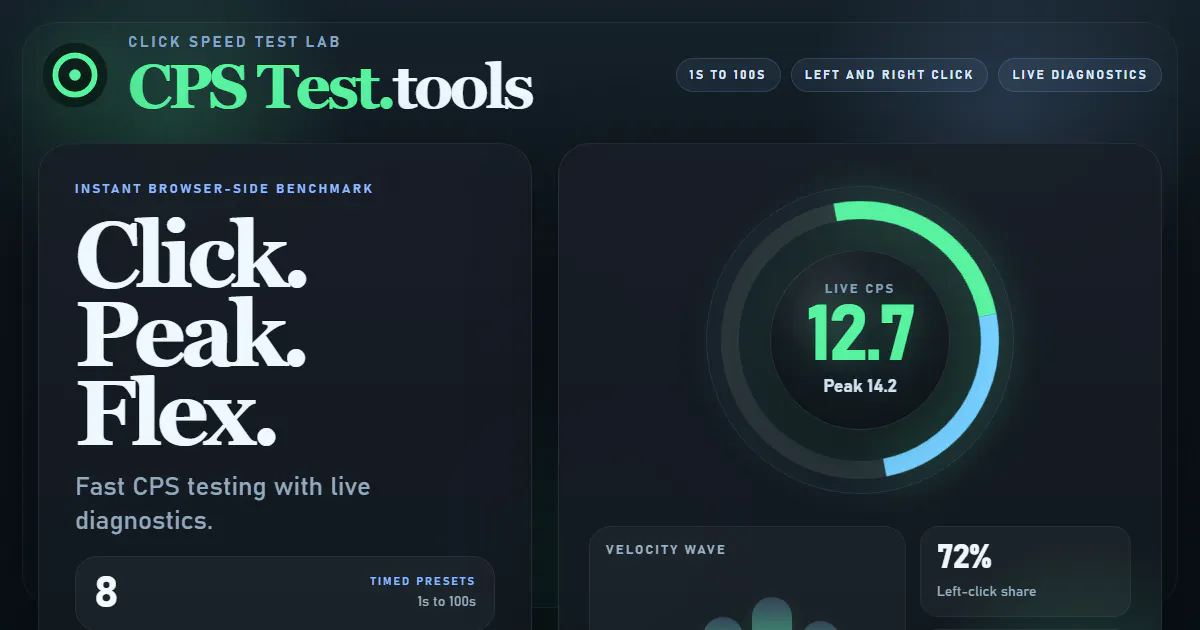
Task: Select the '1S TO 100S' pill
Action: pos(727,75)
